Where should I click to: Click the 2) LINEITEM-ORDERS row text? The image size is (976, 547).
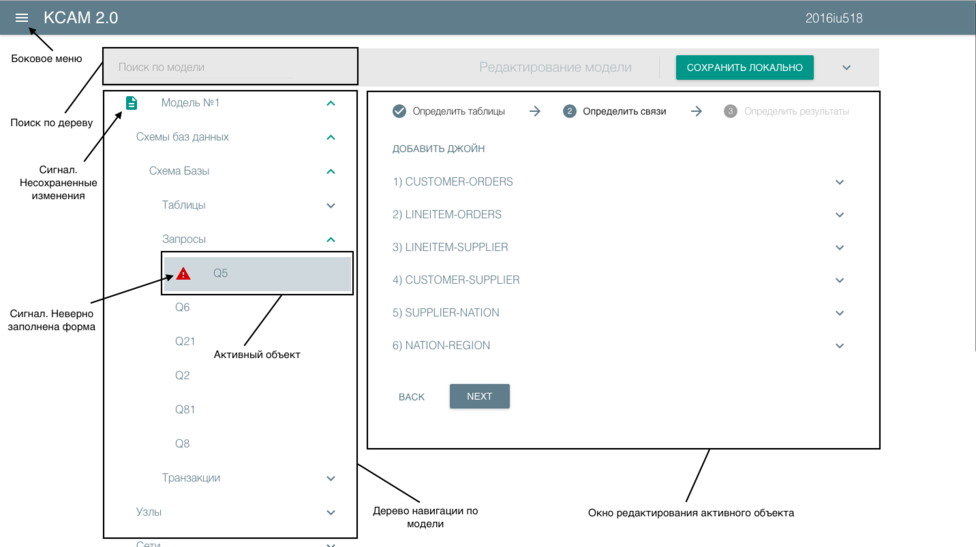click(x=447, y=215)
